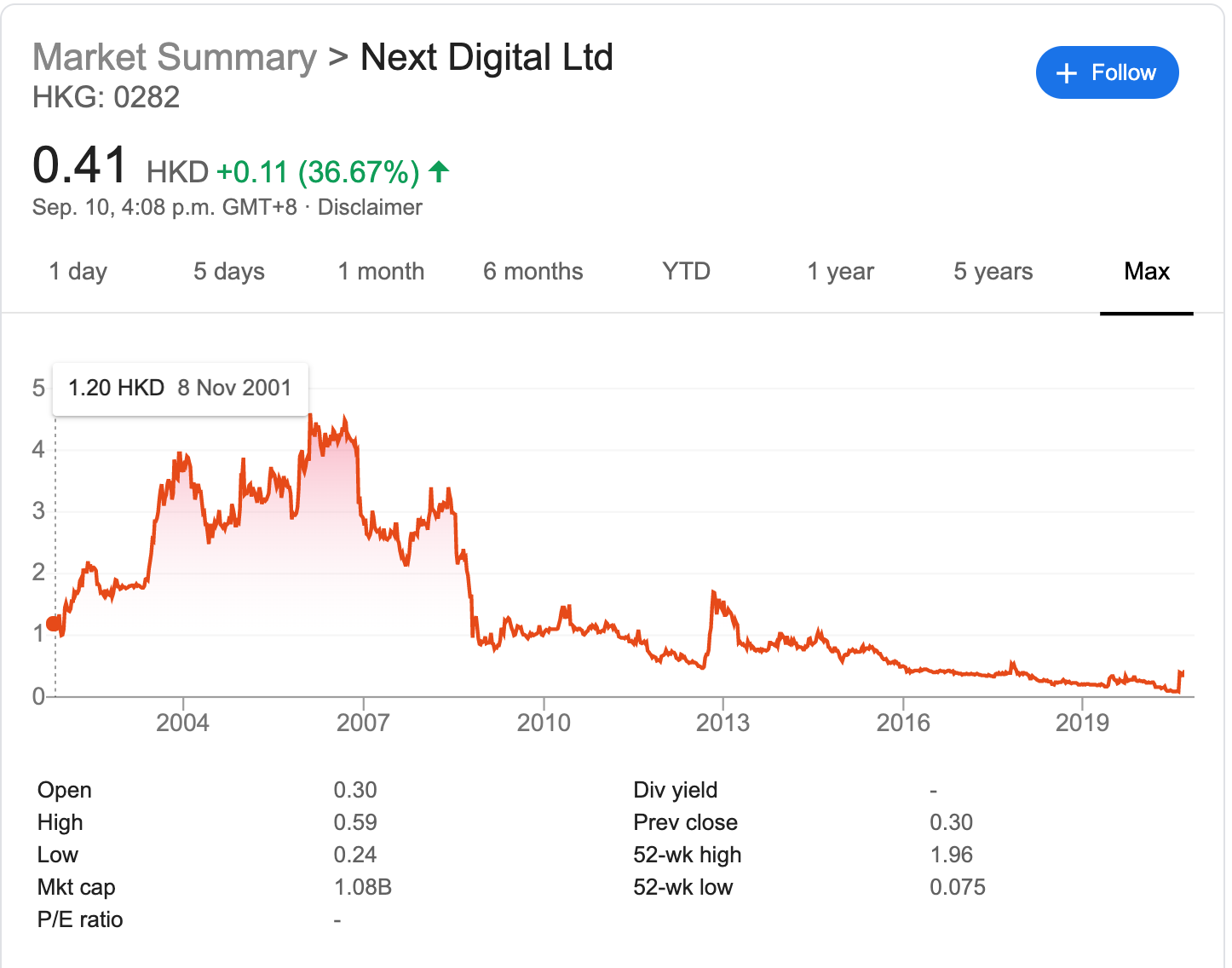The width and height of the screenshot is (1232, 968).
Task: Select the 1 year tab
Action: [840, 272]
